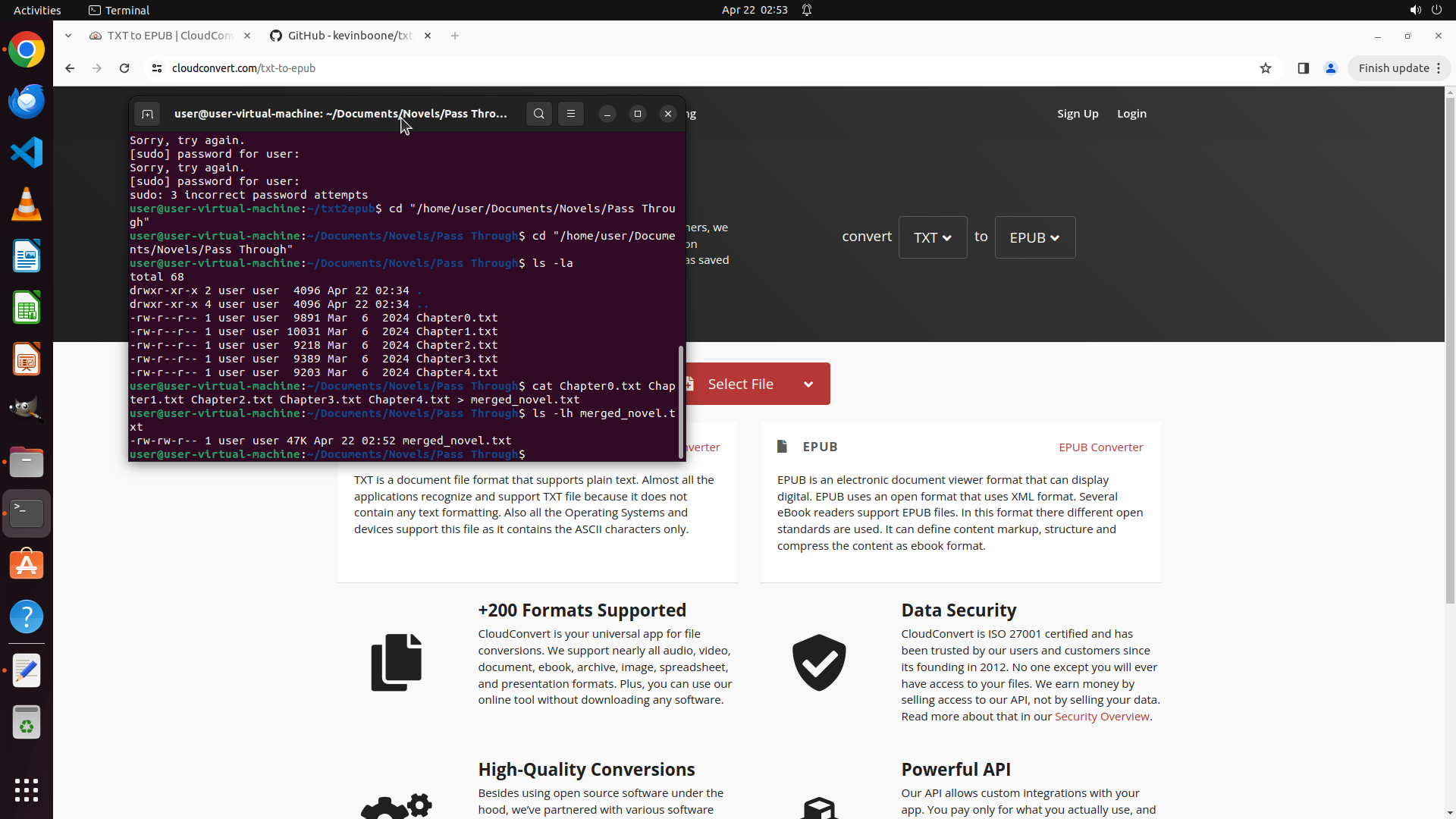Open the TXT source format dropdown
Viewport: 1456px width, 819px height.
pos(932,237)
